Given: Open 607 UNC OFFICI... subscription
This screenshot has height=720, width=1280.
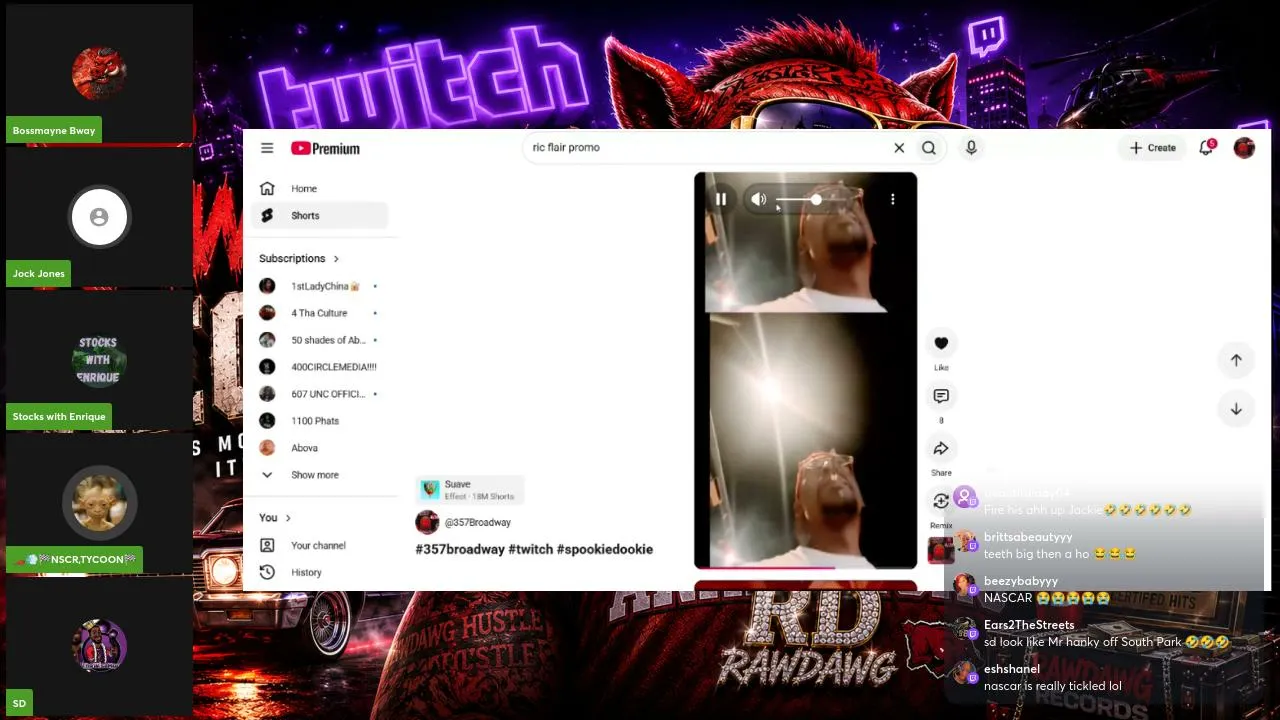Looking at the screenshot, I should click(322, 394).
